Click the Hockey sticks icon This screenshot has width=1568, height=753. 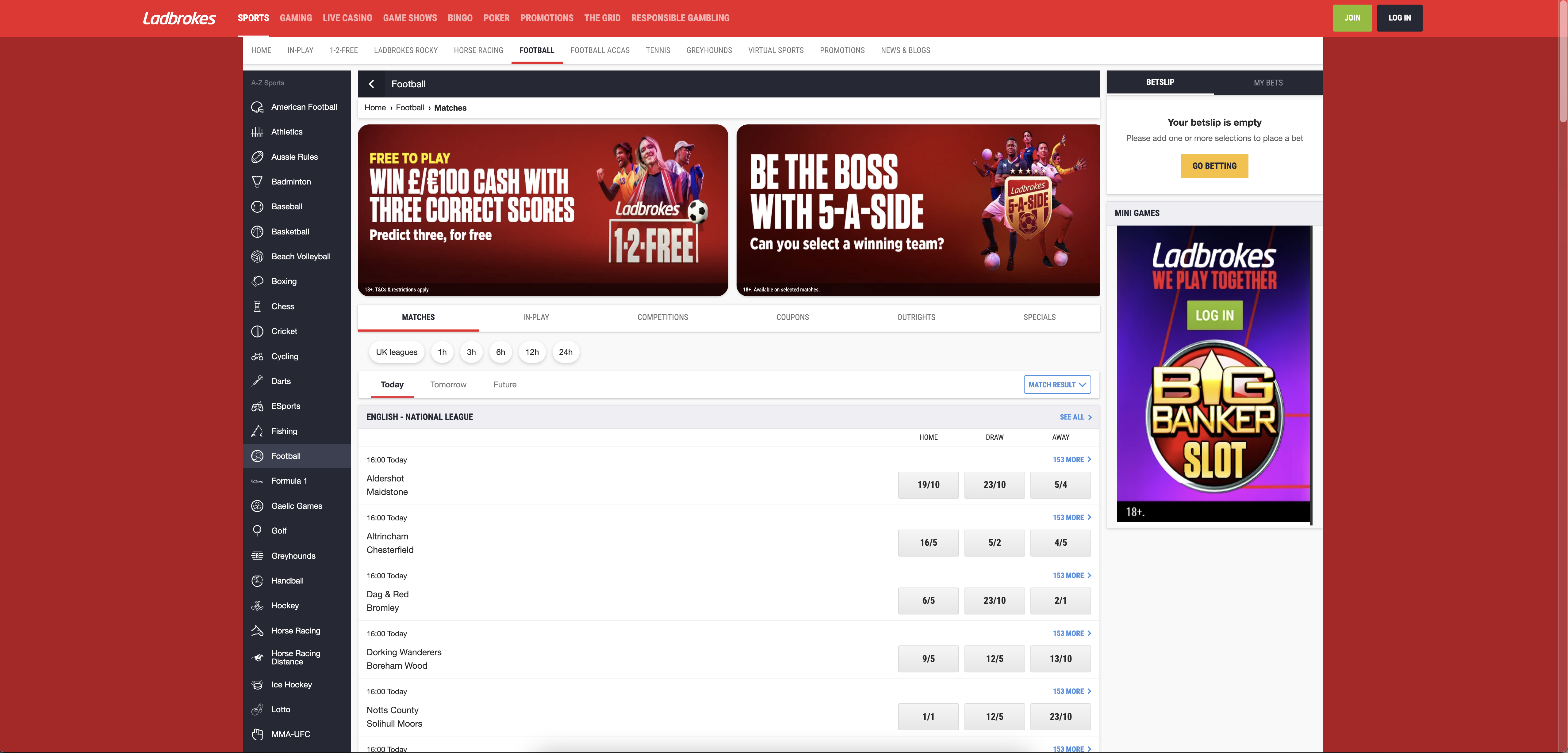pyautogui.click(x=258, y=606)
